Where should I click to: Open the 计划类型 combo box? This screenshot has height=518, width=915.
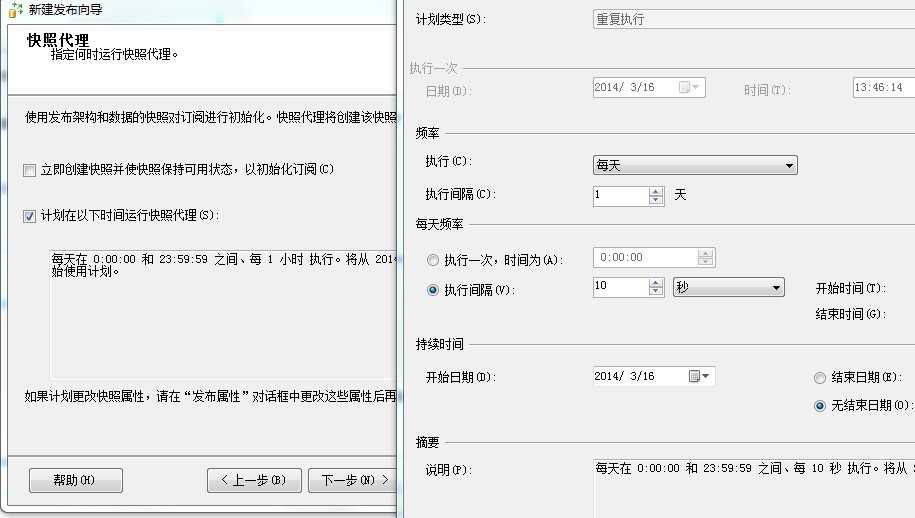(754, 19)
